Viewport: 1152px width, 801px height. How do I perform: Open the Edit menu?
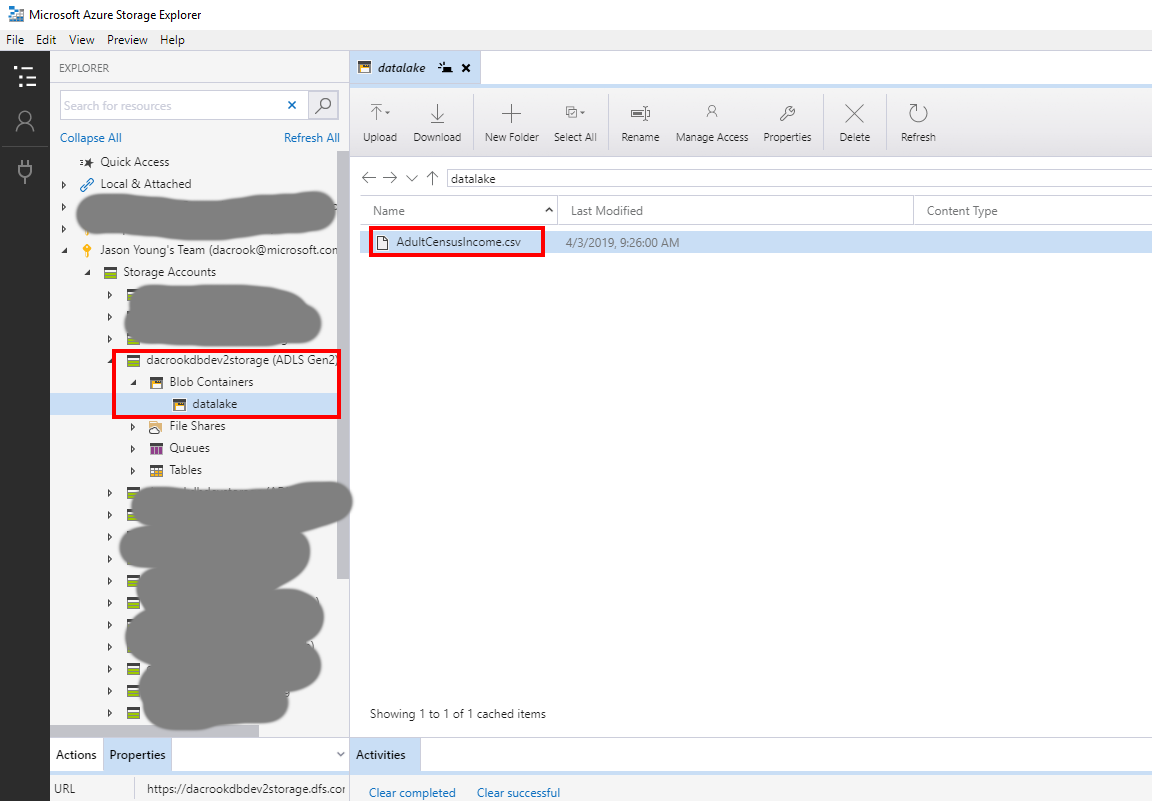click(x=46, y=40)
